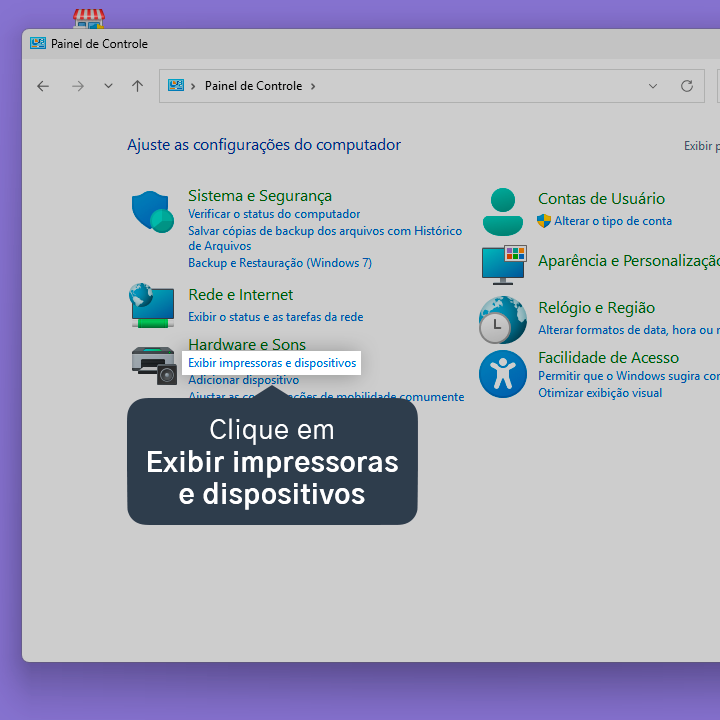
Task: Open Hardware e Sons category
Action: [x=247, y=344]
